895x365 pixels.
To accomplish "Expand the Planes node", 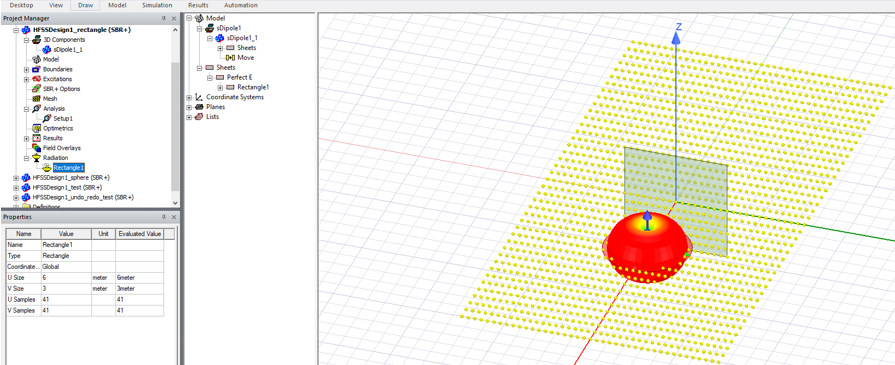I will click(190, 107).
